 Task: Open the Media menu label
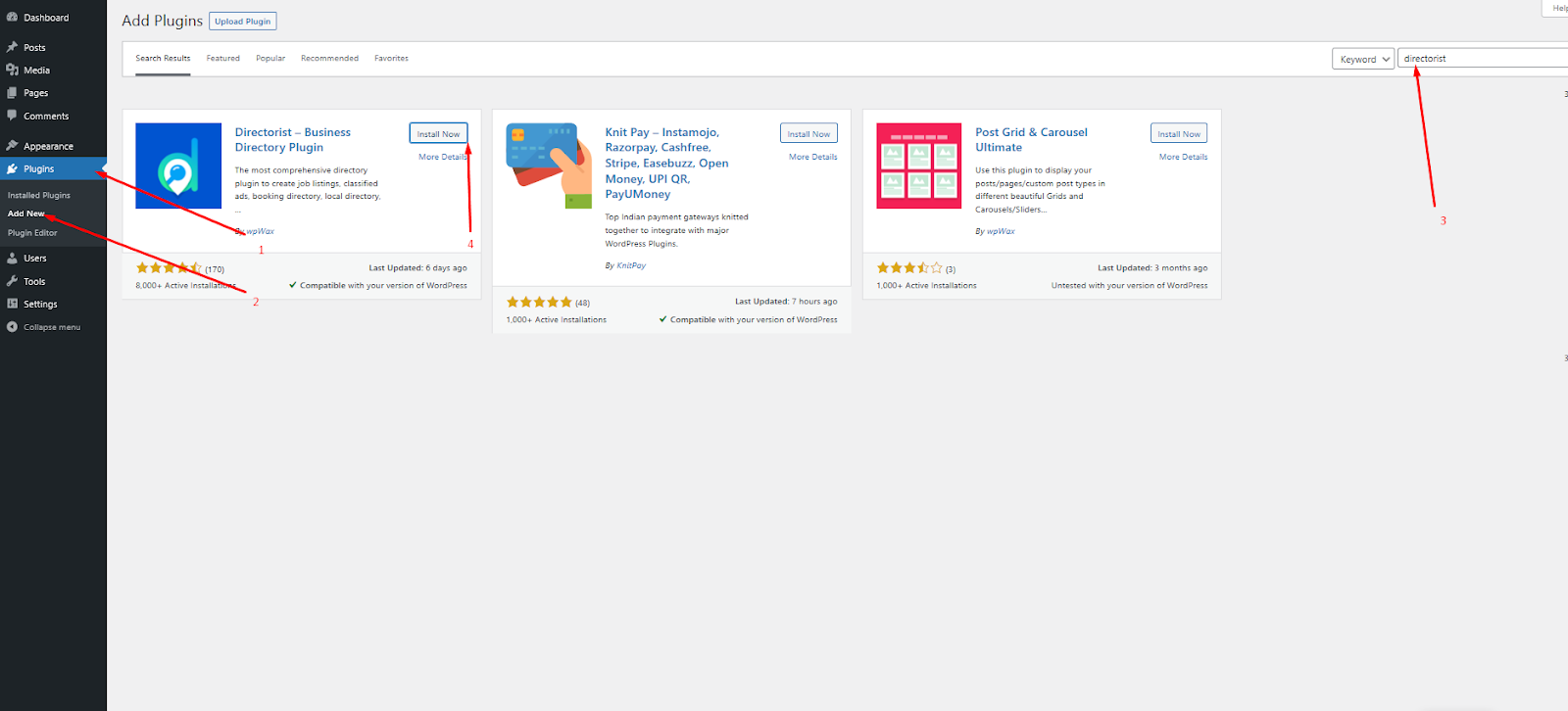click(36, 71)
